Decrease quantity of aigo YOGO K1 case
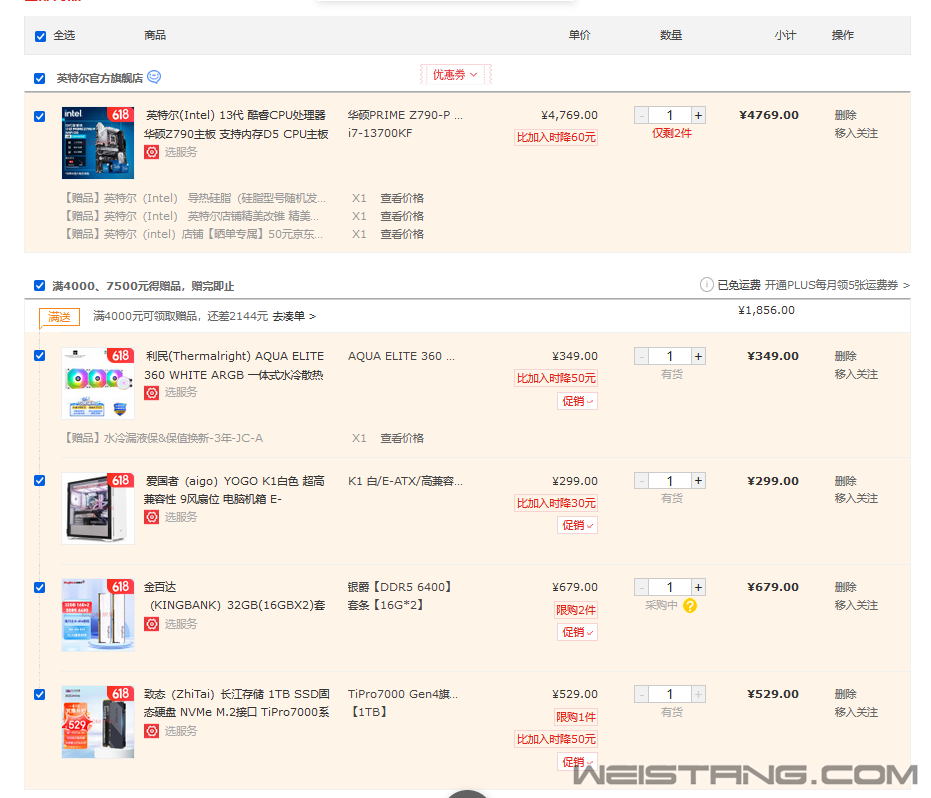Viewport: 931px width, 798px height. (642, 480)
